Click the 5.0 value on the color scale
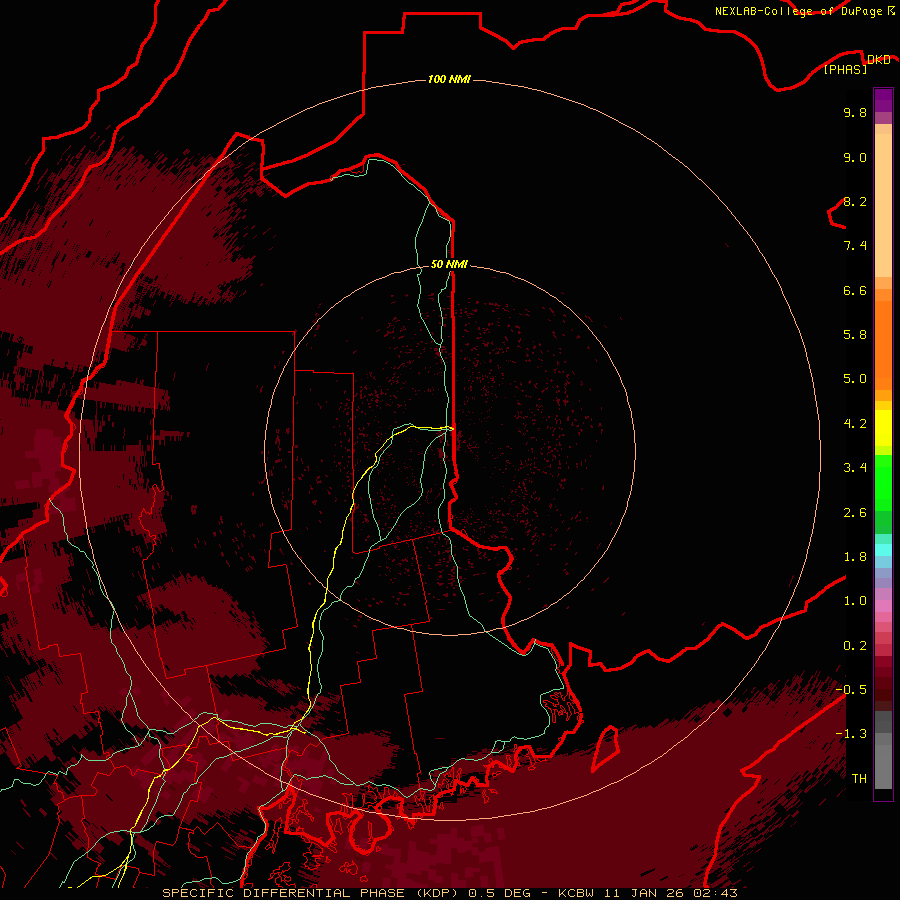Screen dimensions: 900x900 [x=855, y=379]
